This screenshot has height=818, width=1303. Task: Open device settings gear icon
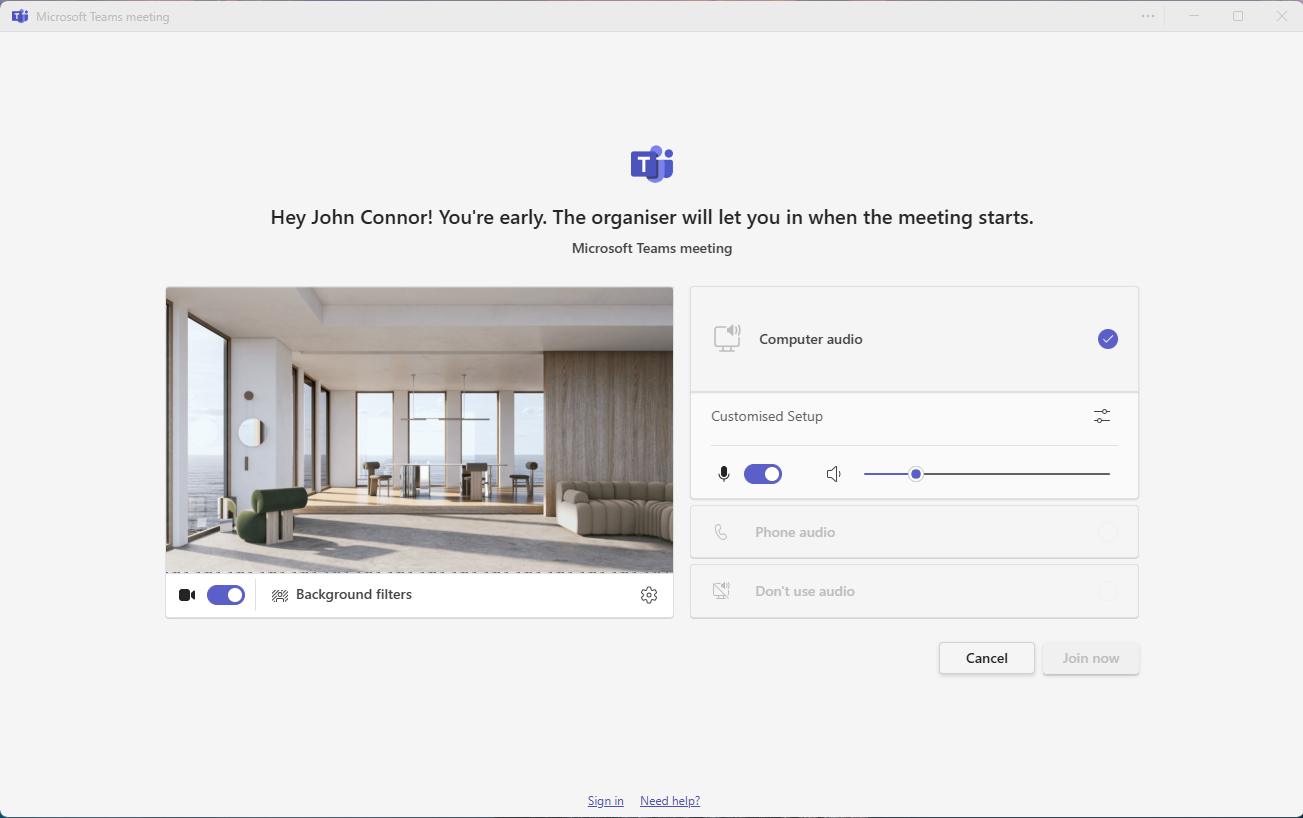(x=649, y=595)
